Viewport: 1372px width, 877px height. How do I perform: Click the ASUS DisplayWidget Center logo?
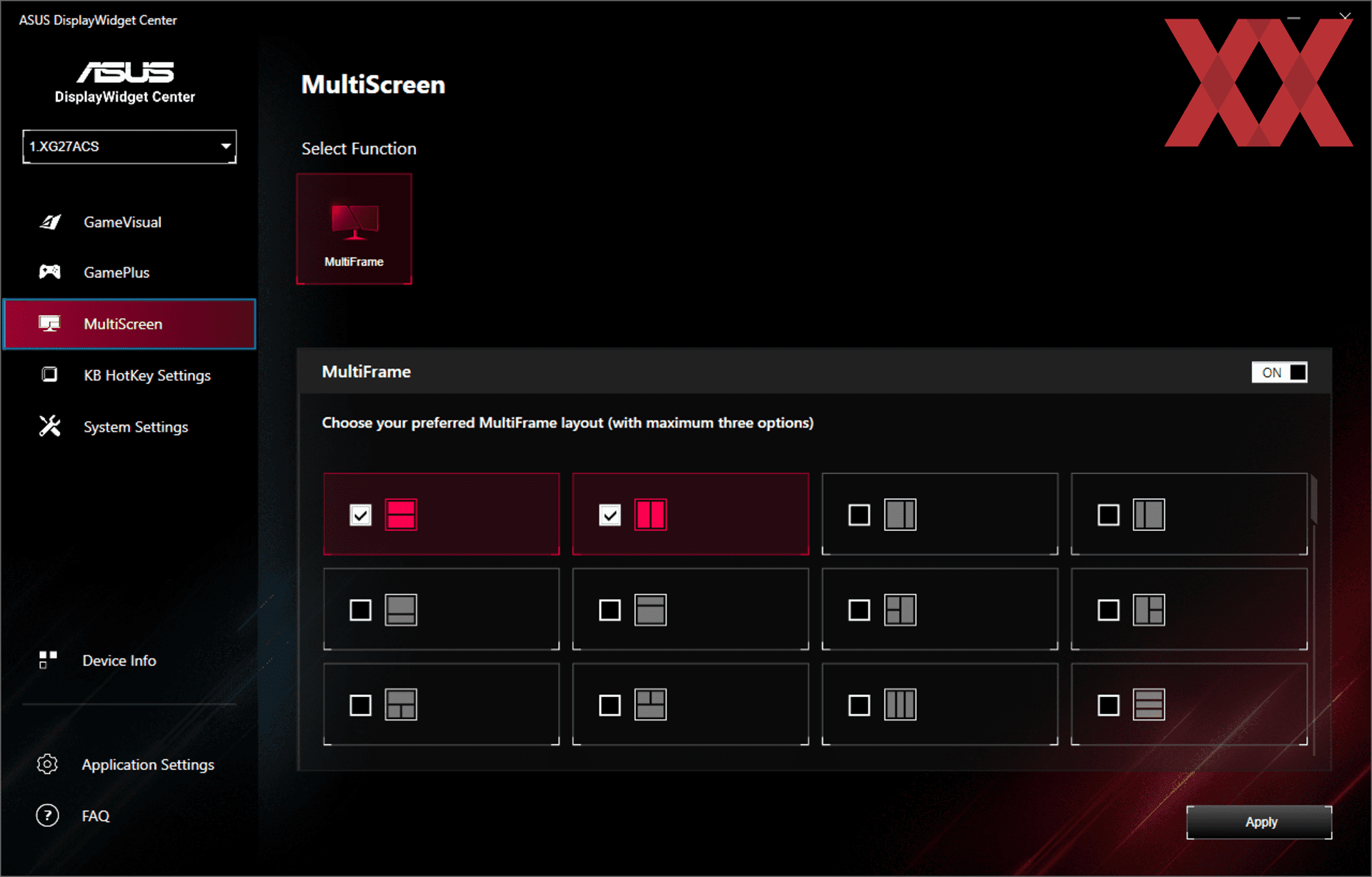(x=125, y=82)
